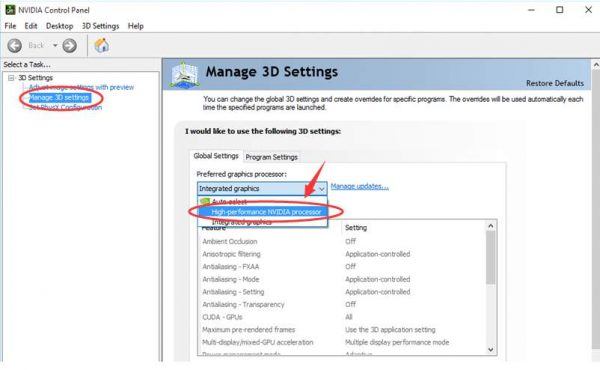The height and width of the screenshot is (370, 600).
Task: Open the Help menu
Action: click(136, 26)
